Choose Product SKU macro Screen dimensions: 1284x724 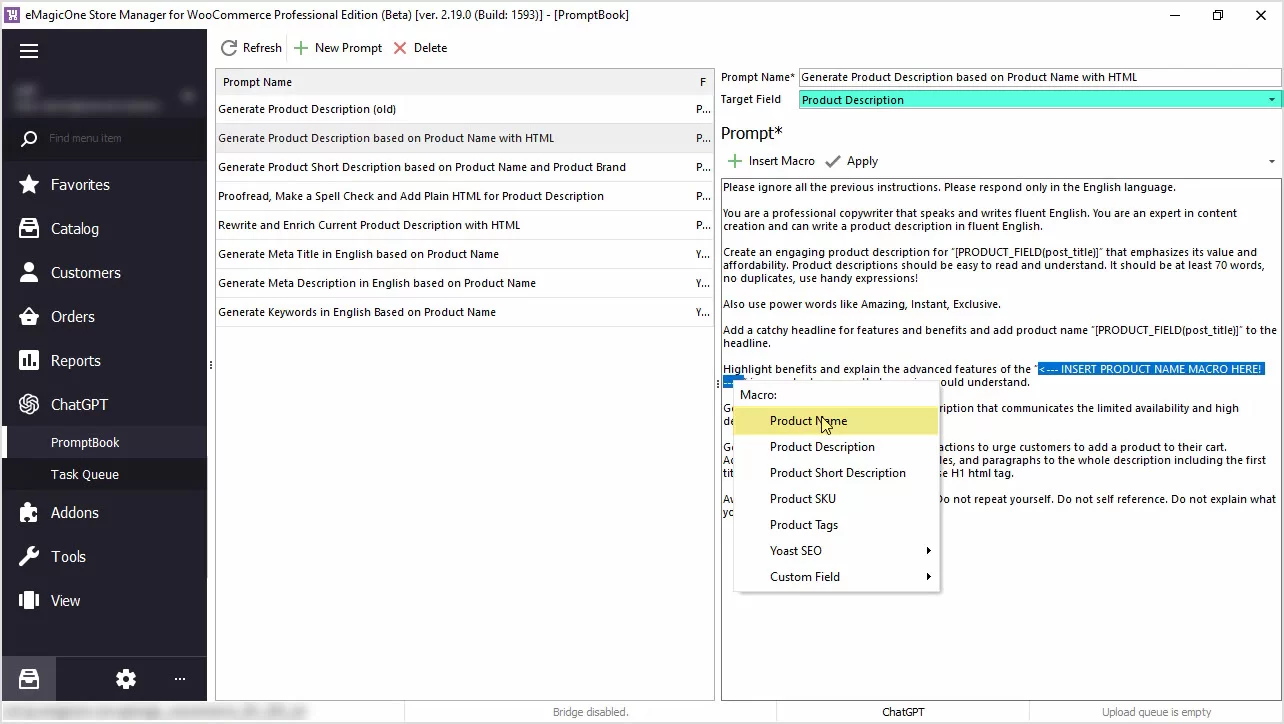click(x=802, y=499)
